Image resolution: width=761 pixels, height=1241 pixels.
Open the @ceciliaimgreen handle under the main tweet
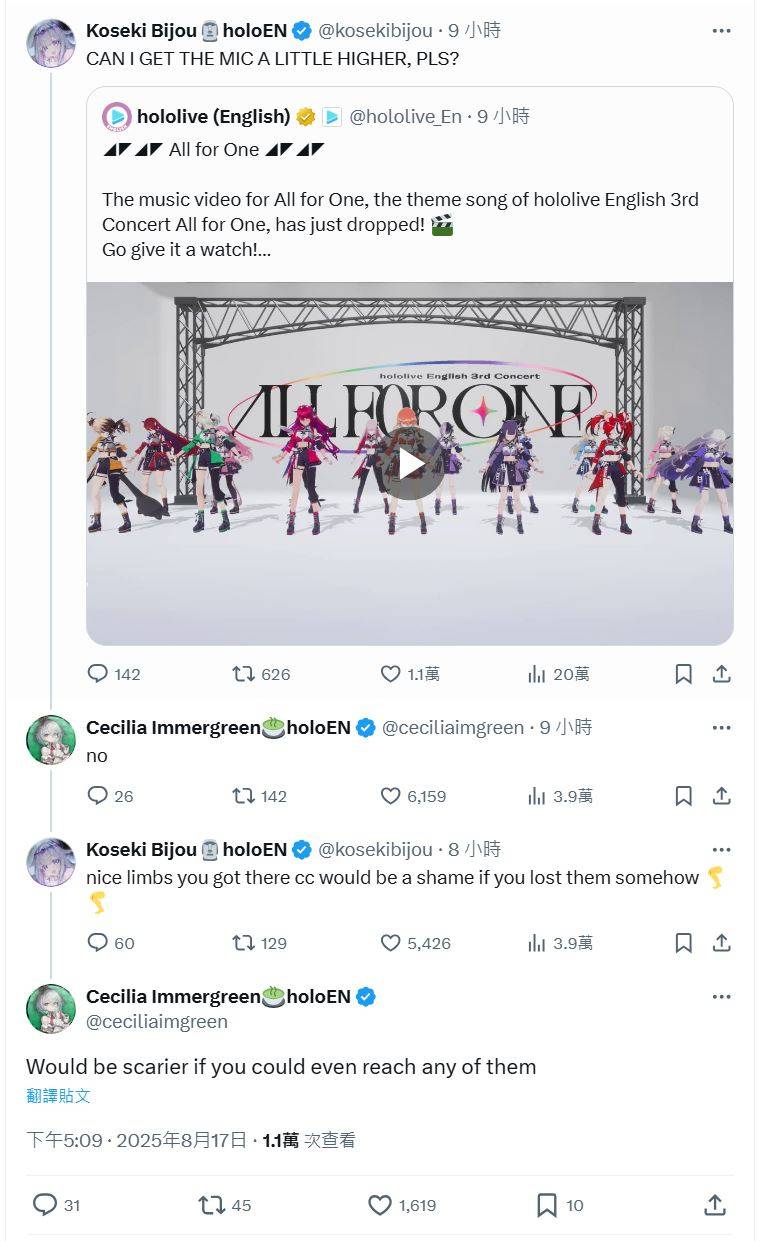pyautogui.click(x=157, y=1021)
